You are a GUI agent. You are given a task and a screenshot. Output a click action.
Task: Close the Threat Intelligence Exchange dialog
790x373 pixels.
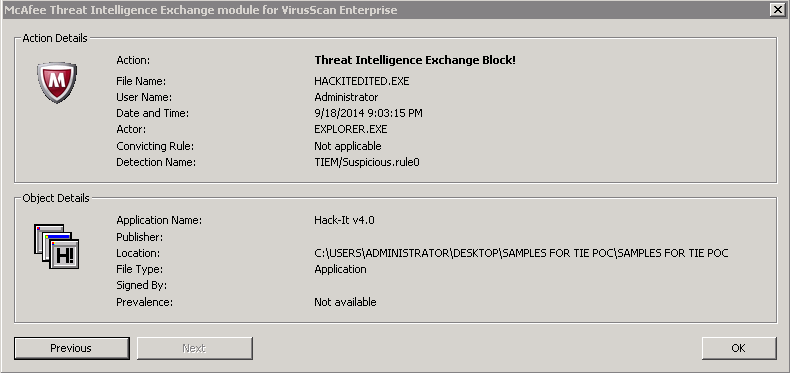pyautogui.click(x=779, y=9)
